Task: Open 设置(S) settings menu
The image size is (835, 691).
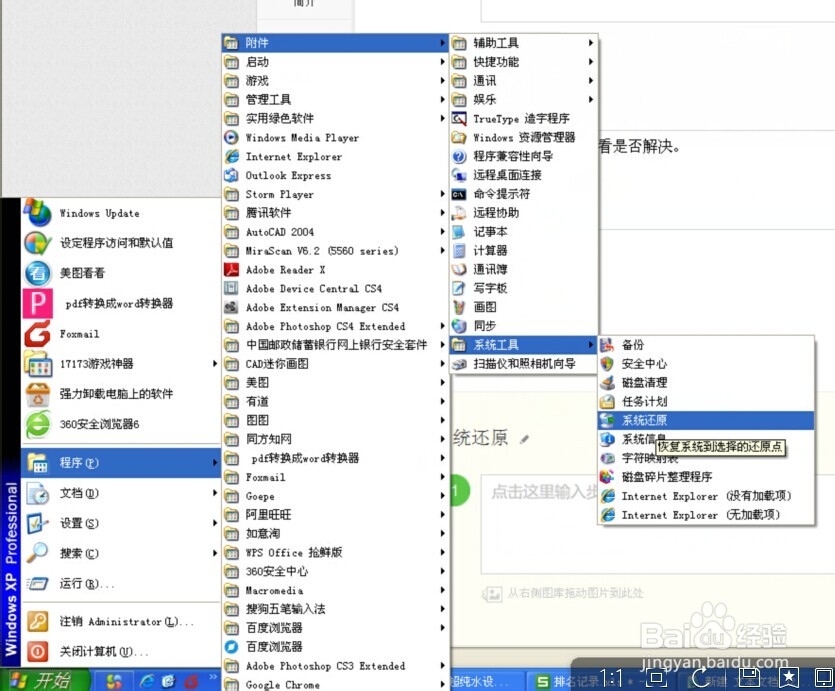Action: pos(121,523)
